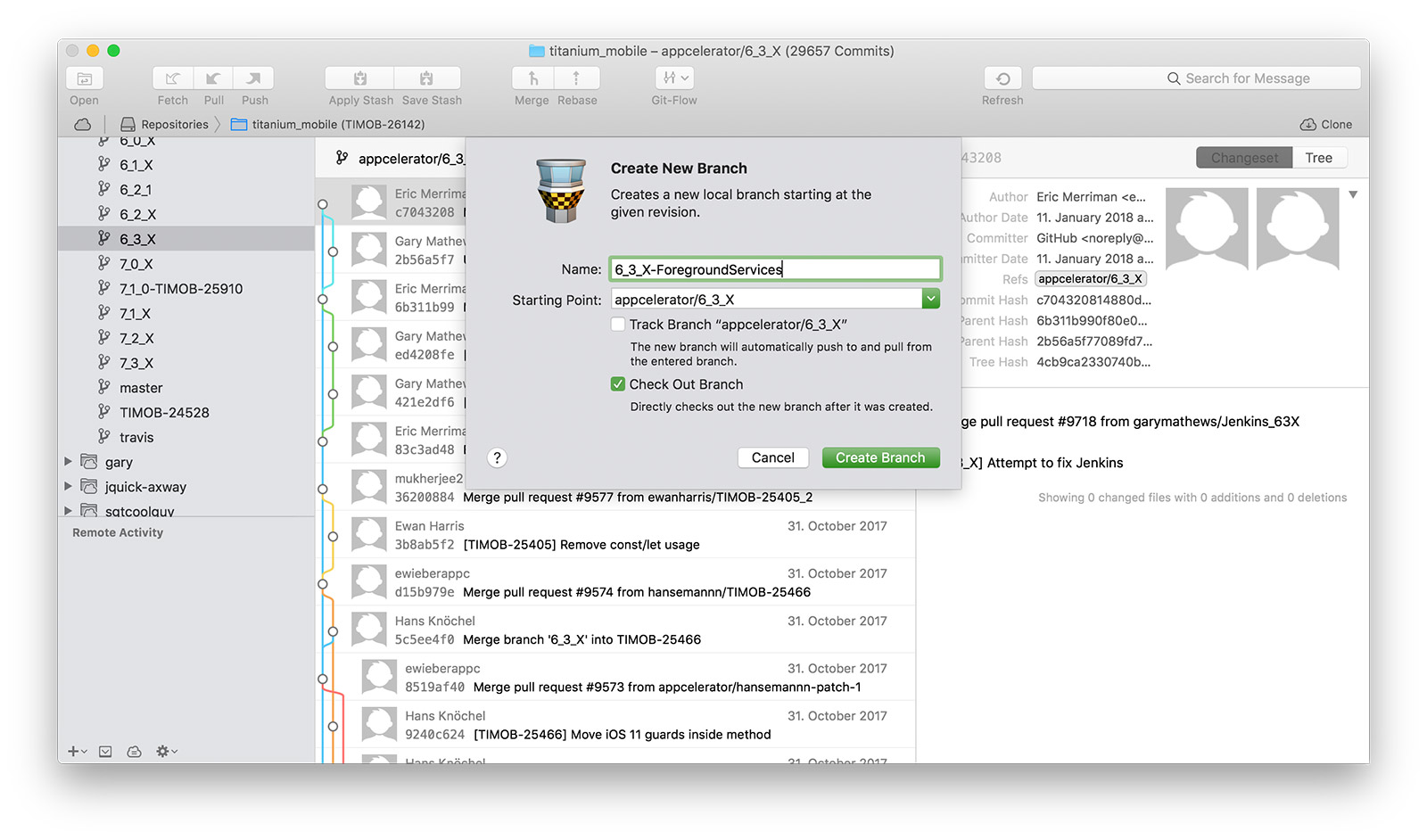This screenshot has width=1427, height=840.
Task: Click the Rebase toolbar icon
Action: tap(576, 78)
